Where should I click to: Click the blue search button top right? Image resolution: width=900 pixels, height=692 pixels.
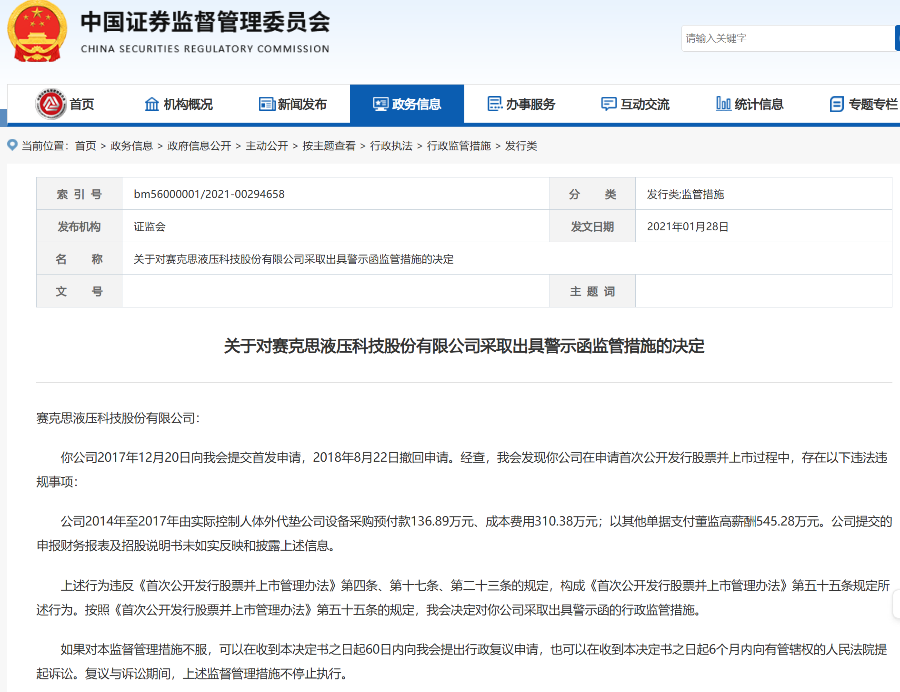[x=897, y=38]
